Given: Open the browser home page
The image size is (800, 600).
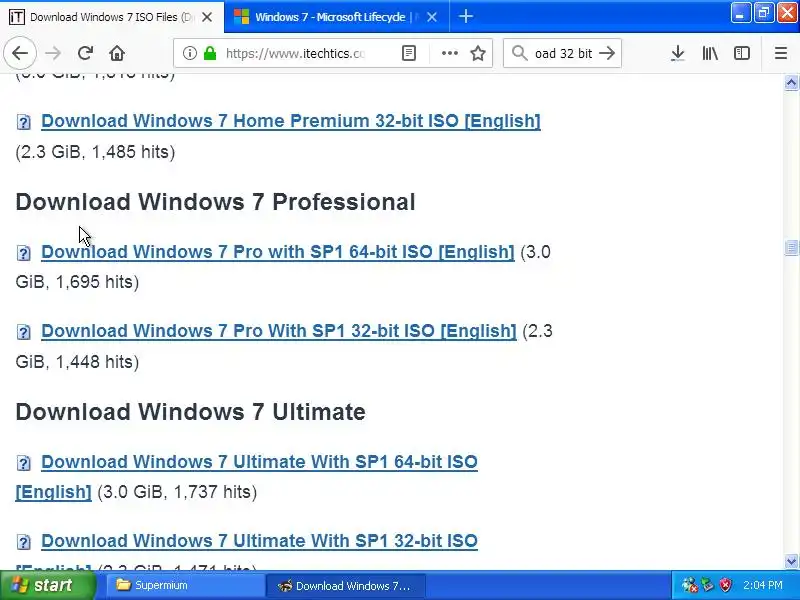Looking at the screenshot, I should 117,53.
